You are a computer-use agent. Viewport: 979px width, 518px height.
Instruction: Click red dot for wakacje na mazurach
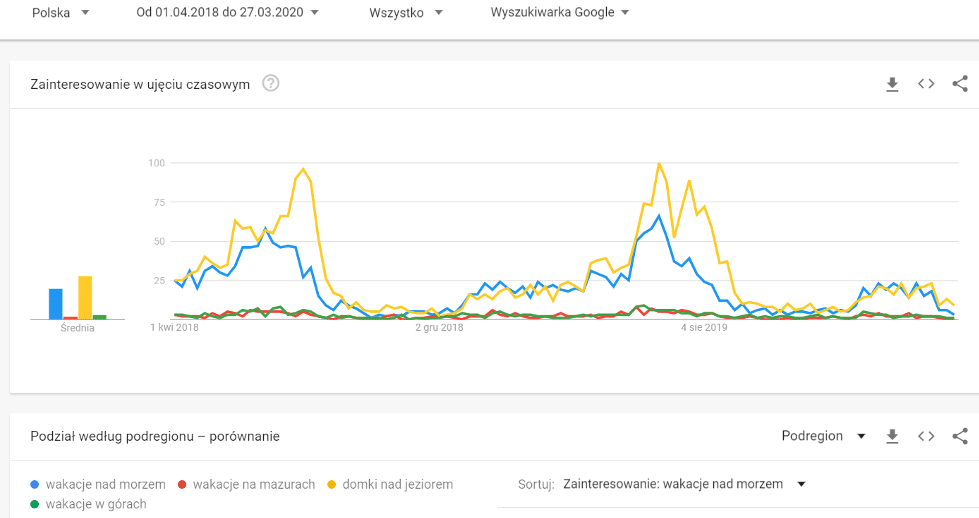tap(182, 484)
